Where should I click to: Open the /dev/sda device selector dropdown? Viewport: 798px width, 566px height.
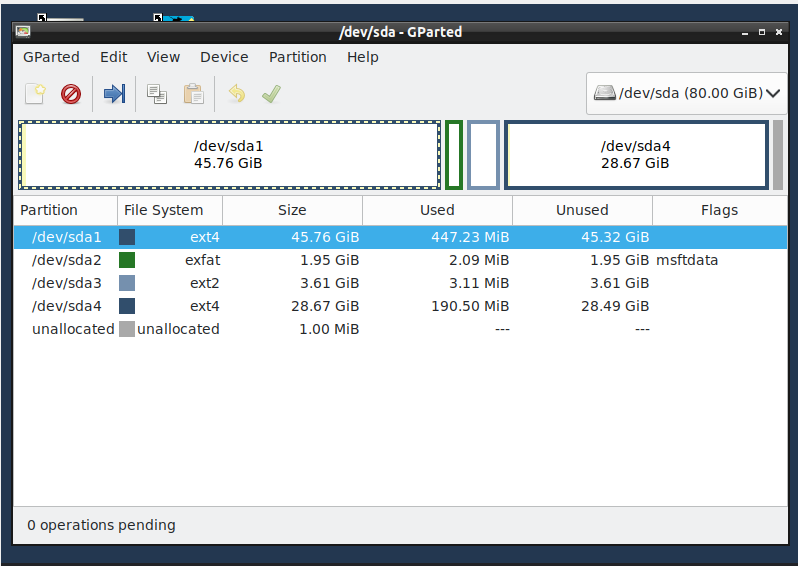coord(686,93)
